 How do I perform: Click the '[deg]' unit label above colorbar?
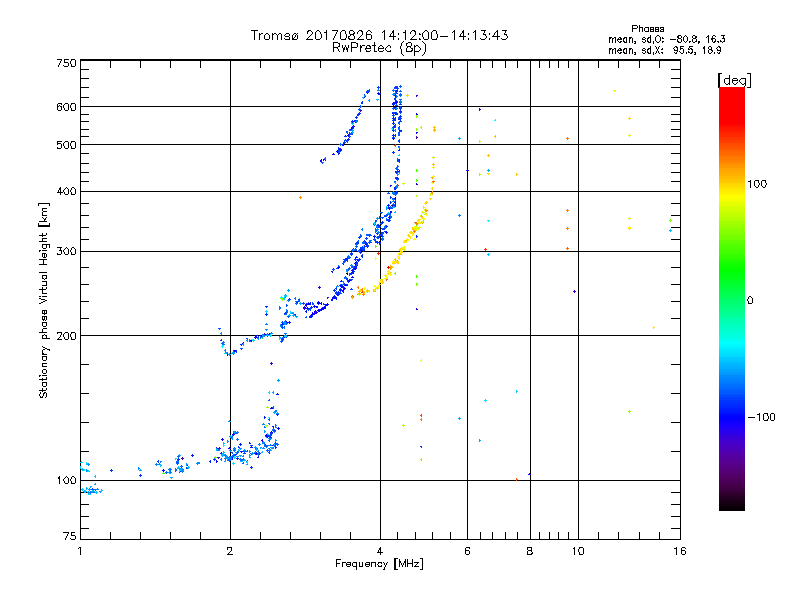tap(734, 81)
